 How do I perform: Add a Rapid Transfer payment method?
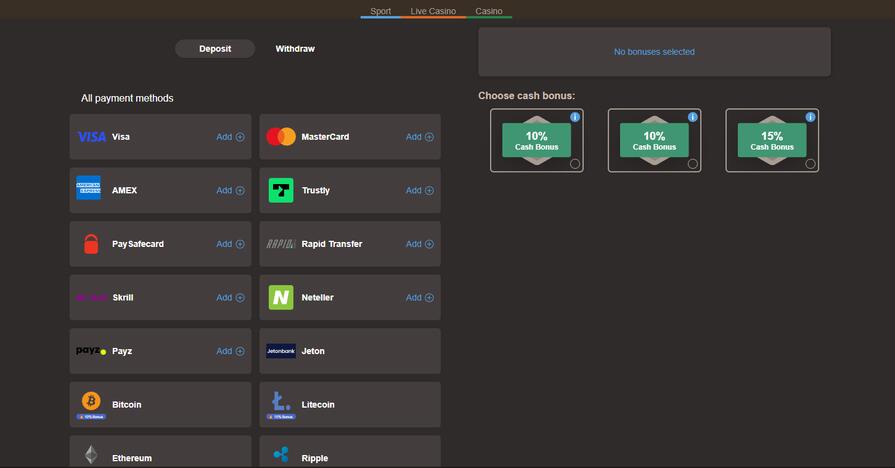click(420, 244)
